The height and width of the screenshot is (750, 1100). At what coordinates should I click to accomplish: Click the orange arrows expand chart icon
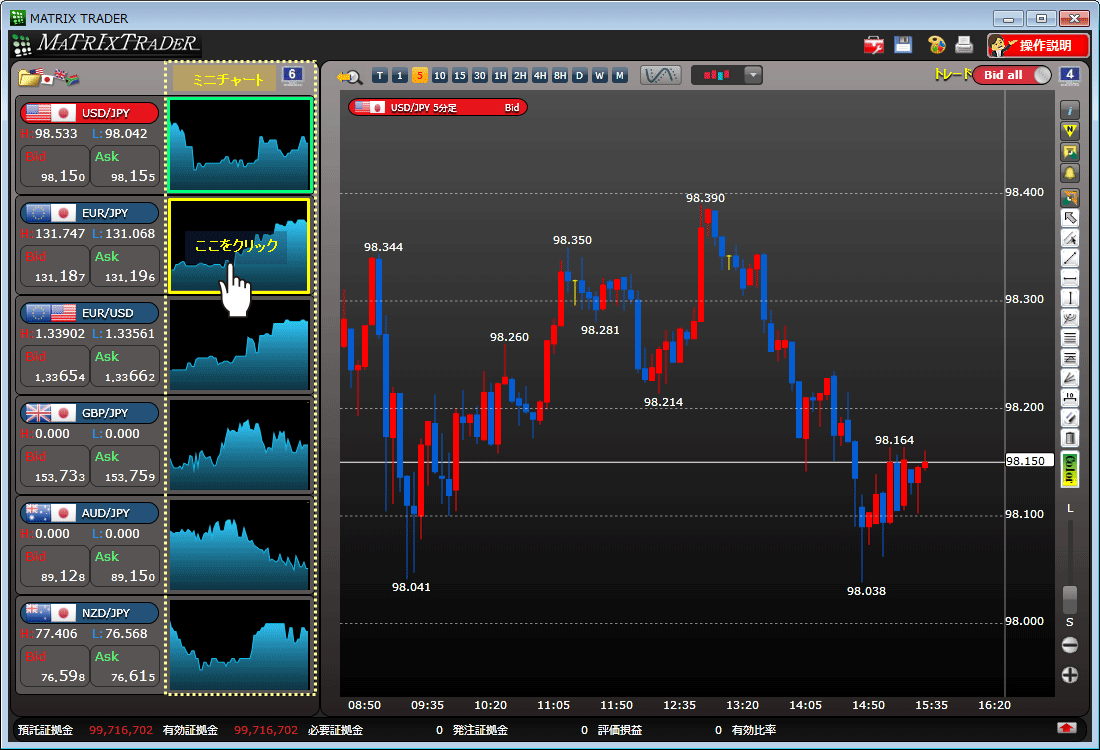point(1069,197)
